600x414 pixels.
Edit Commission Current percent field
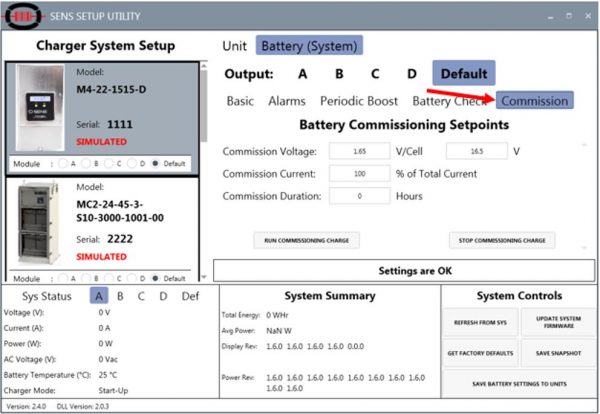[360, 174]
